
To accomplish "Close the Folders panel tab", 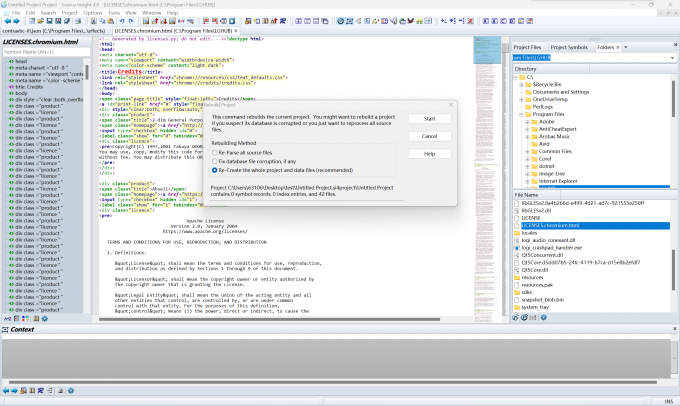I will (x=618, y=47).
